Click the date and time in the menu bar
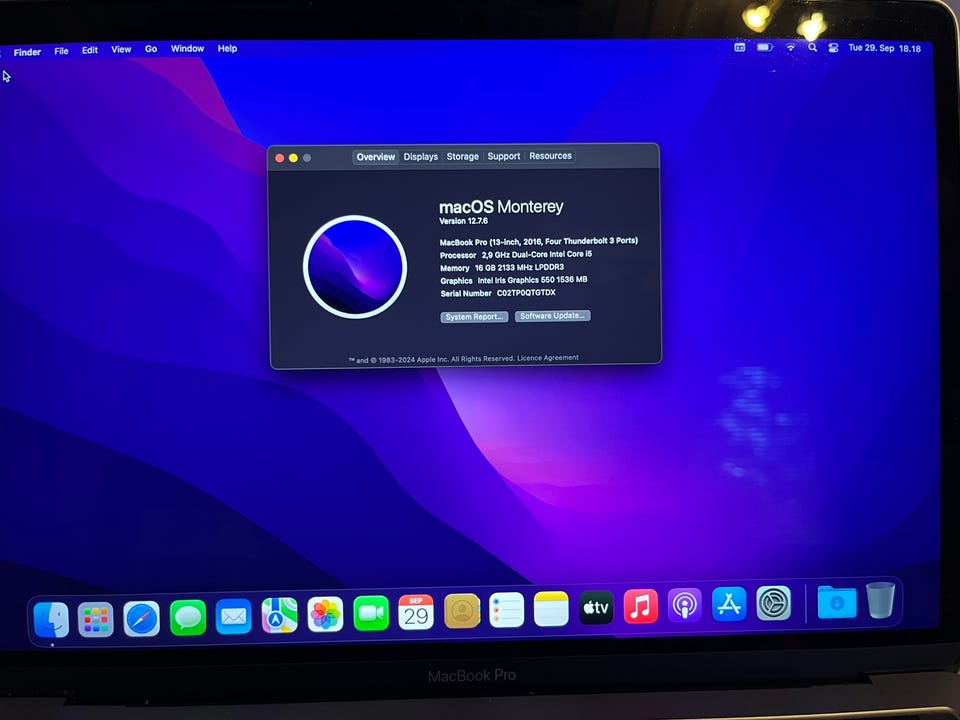 click(x=885, y=48)
